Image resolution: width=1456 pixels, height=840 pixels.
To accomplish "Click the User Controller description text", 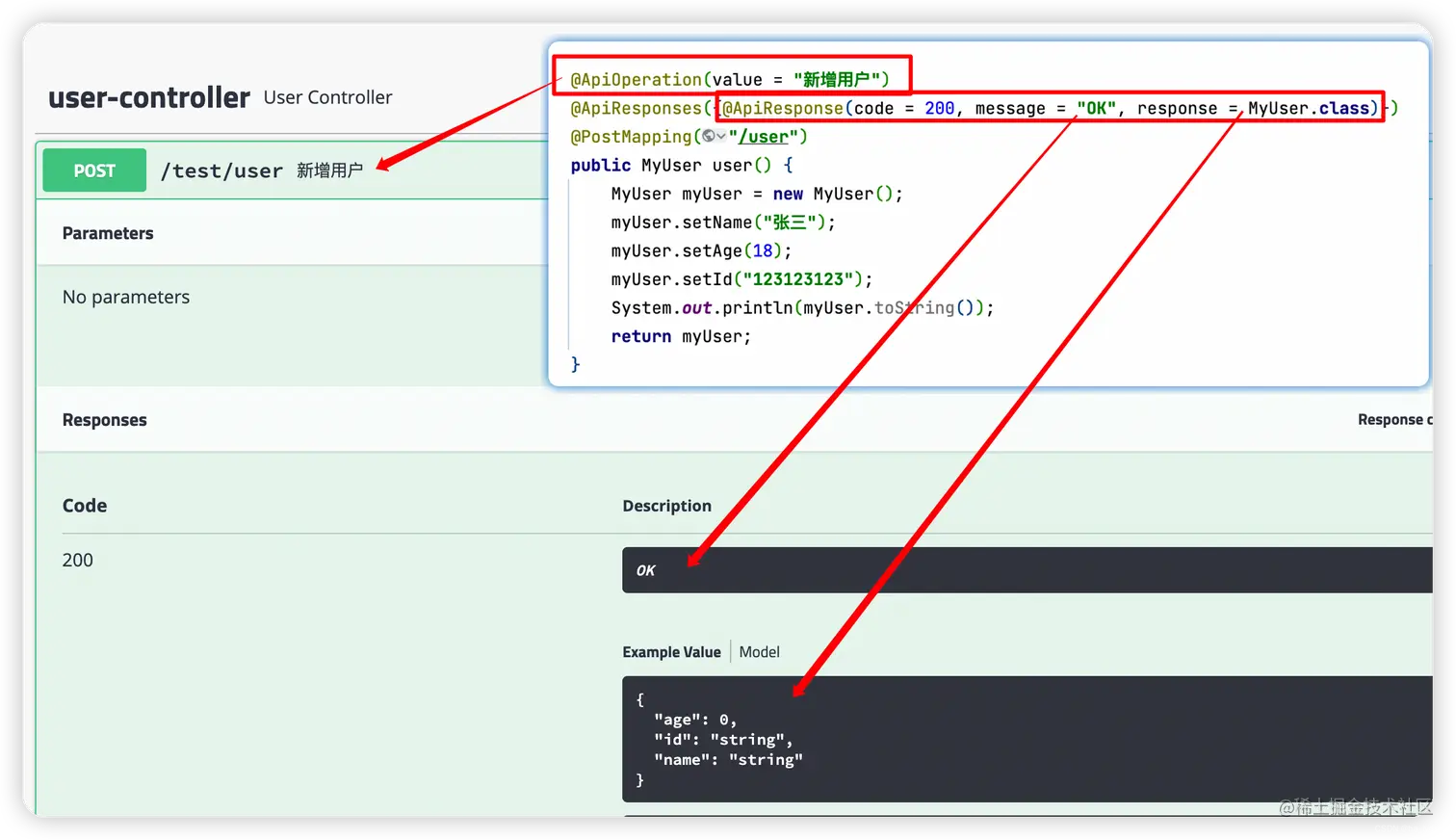I will [x=327, y=97].
